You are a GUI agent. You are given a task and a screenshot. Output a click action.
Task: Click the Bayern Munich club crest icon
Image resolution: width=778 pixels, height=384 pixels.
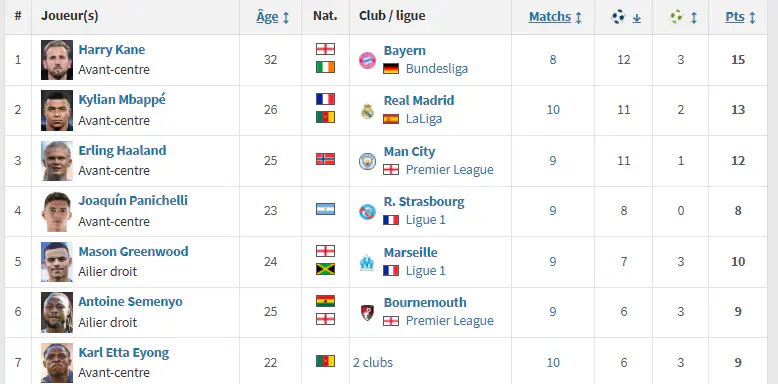pyautogui.click(x=367, y=60)
